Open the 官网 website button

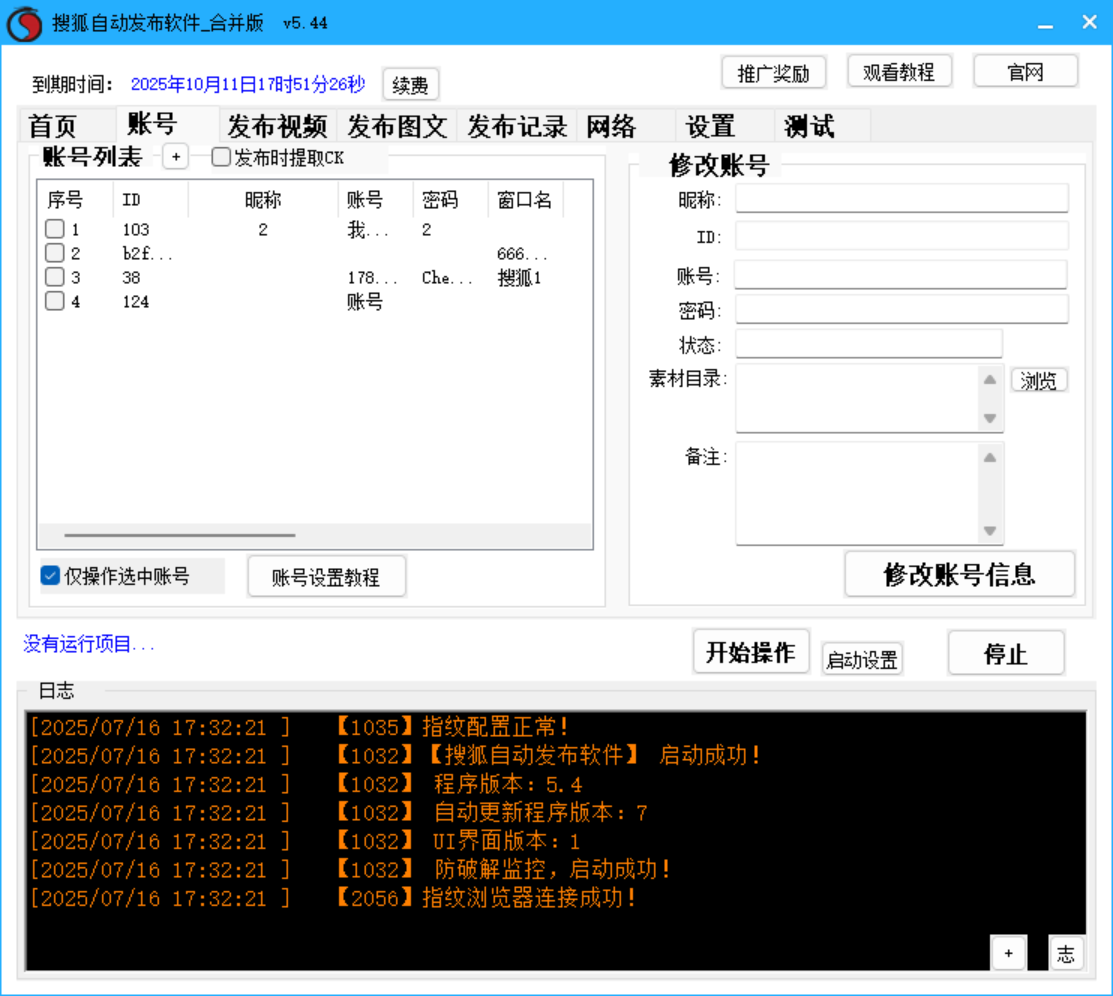[1026, 71]
